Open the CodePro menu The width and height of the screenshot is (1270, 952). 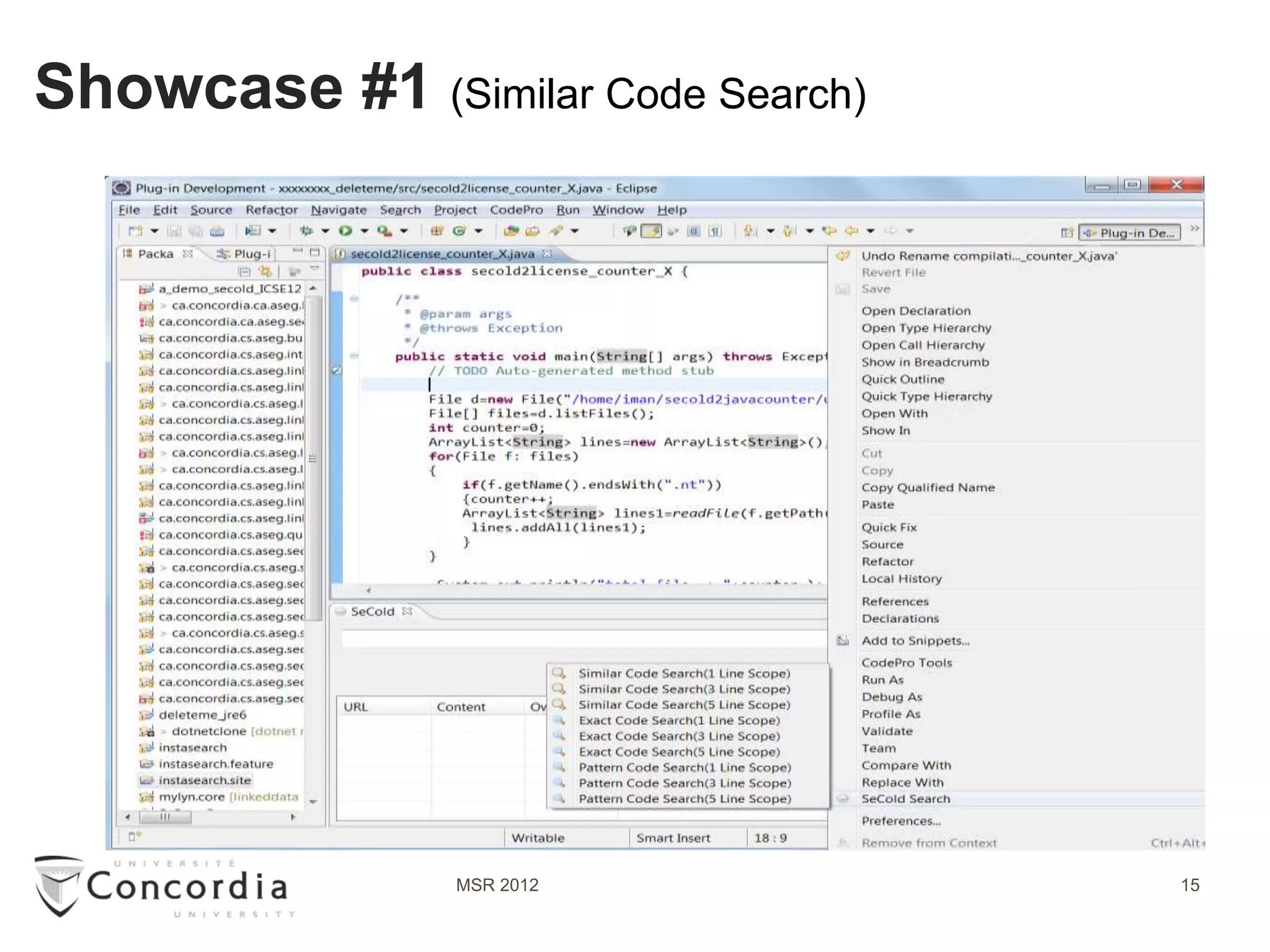click(x=516, y=210)
